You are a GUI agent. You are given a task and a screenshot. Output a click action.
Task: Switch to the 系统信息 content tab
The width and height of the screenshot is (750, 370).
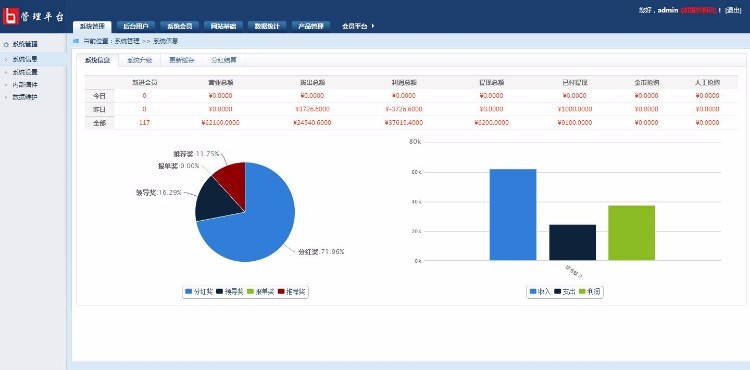98,60
